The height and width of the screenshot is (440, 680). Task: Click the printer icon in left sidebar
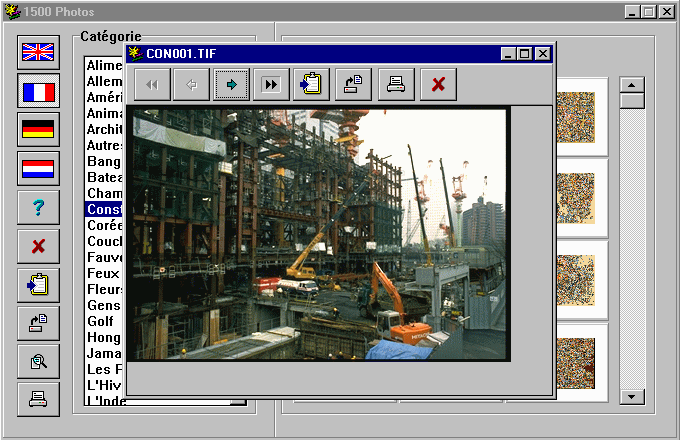(38, 398)
